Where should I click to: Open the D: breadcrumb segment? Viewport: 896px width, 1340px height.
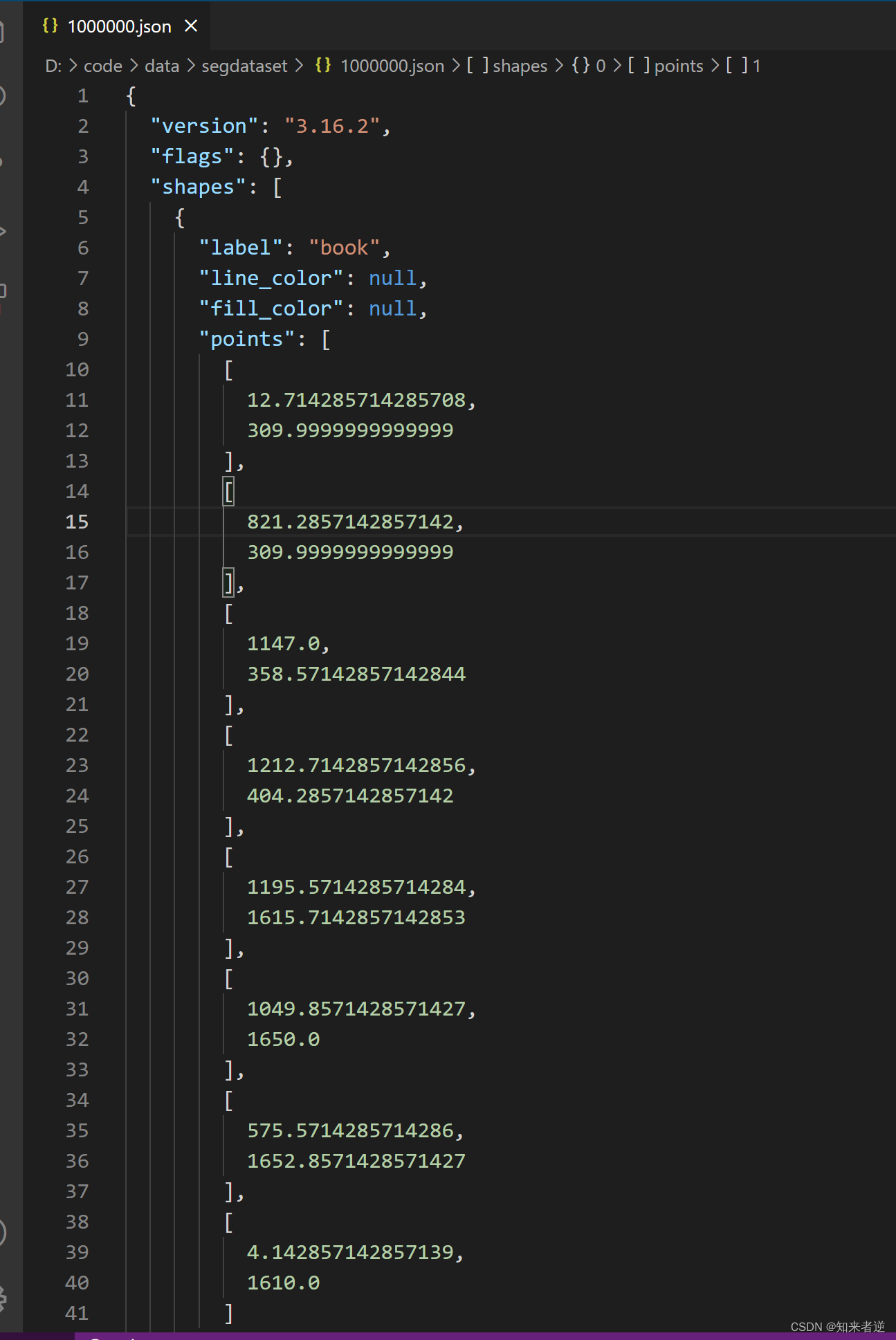pos(53,66)
